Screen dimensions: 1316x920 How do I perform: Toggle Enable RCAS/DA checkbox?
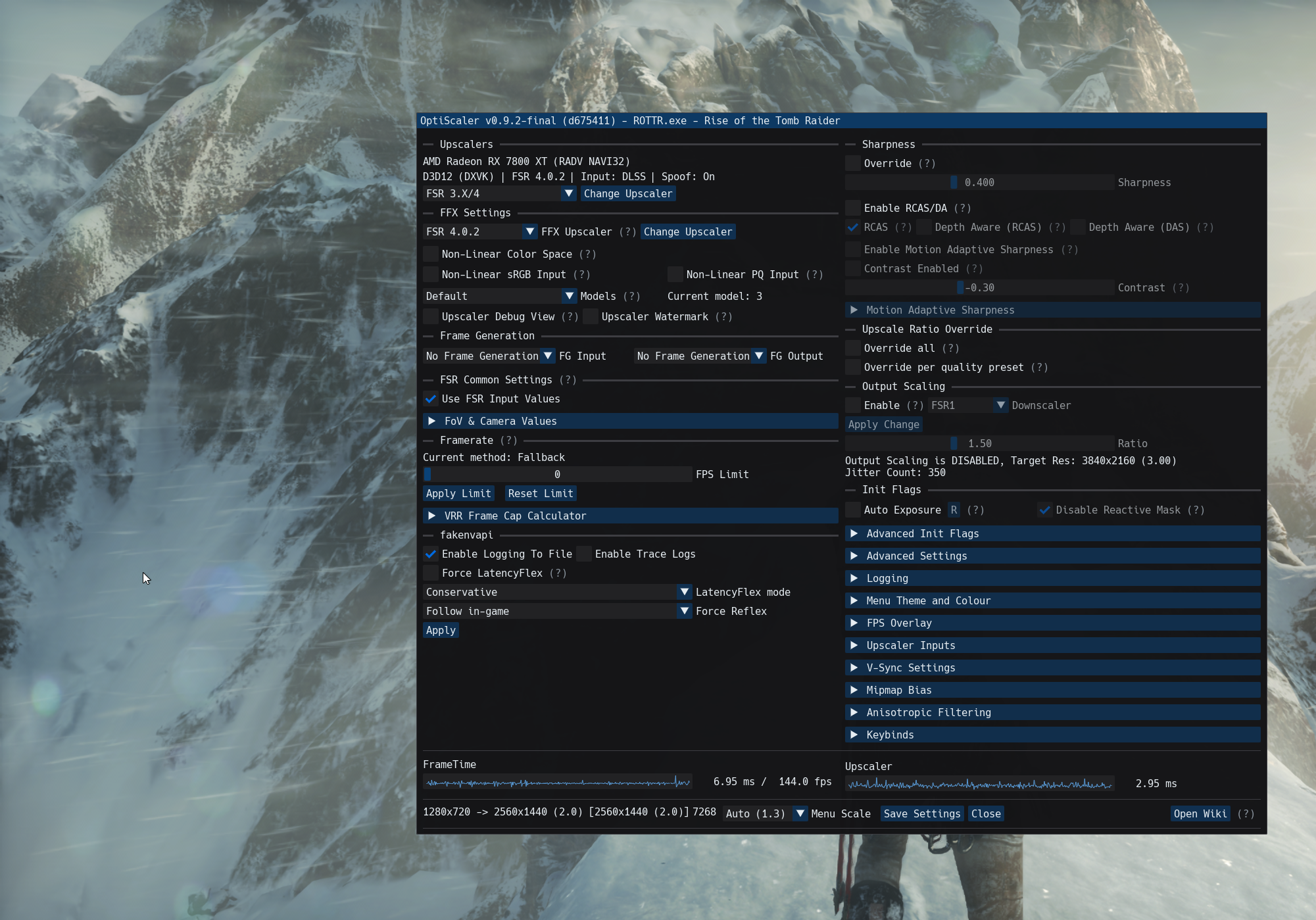point(853,208)
